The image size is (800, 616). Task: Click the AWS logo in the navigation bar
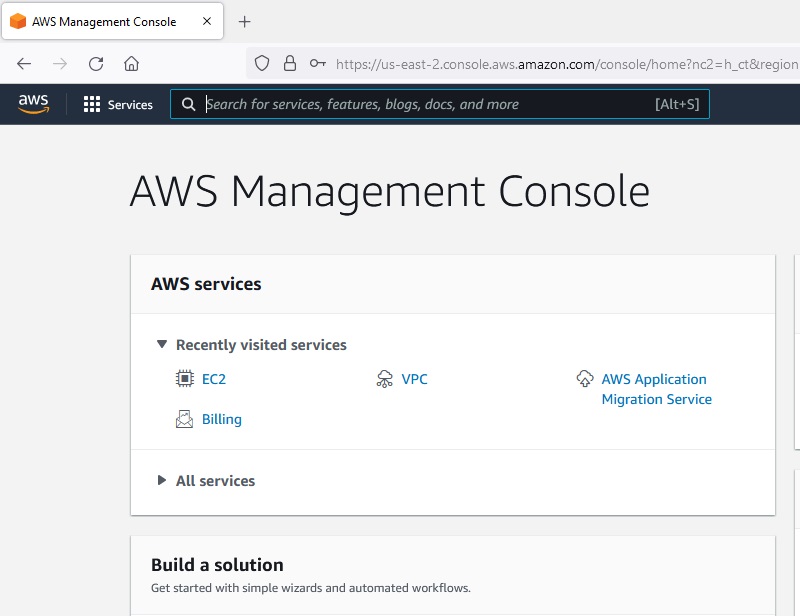click(x=33, y=104)
